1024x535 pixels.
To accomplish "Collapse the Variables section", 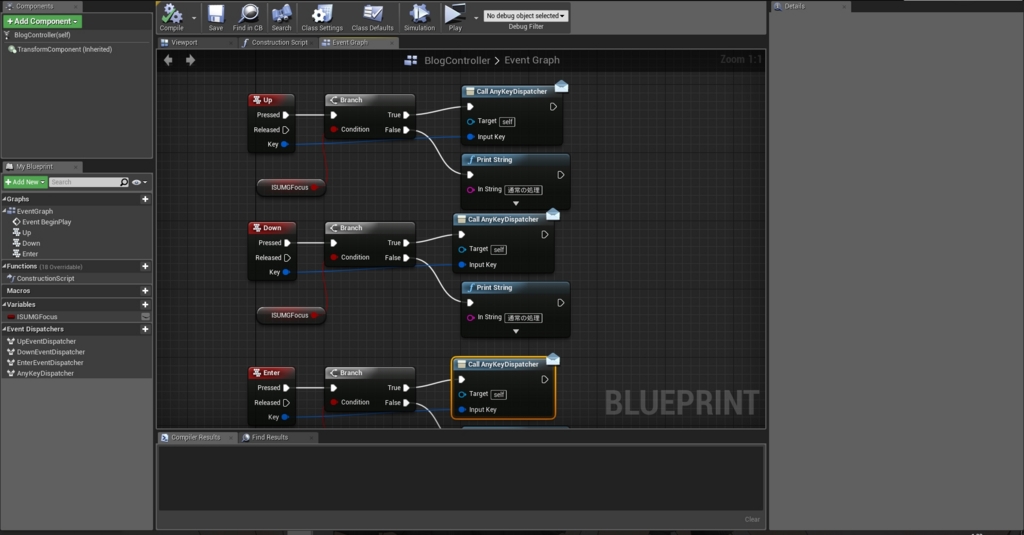I will click(4, 304).
